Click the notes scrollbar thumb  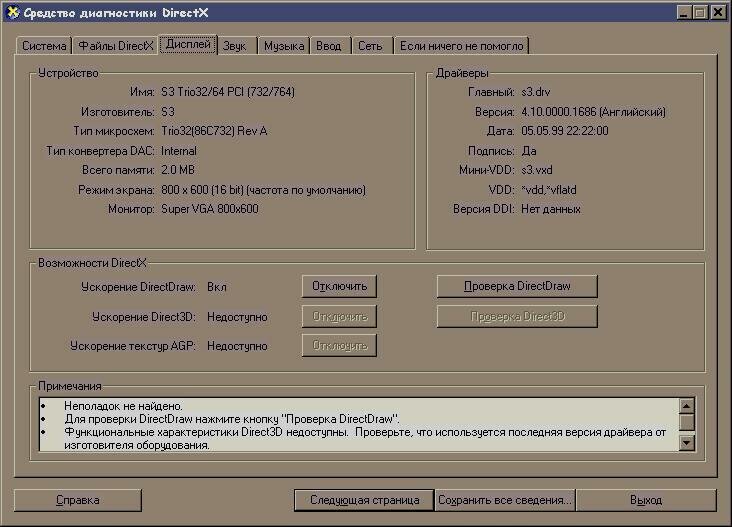click(686, 422)
